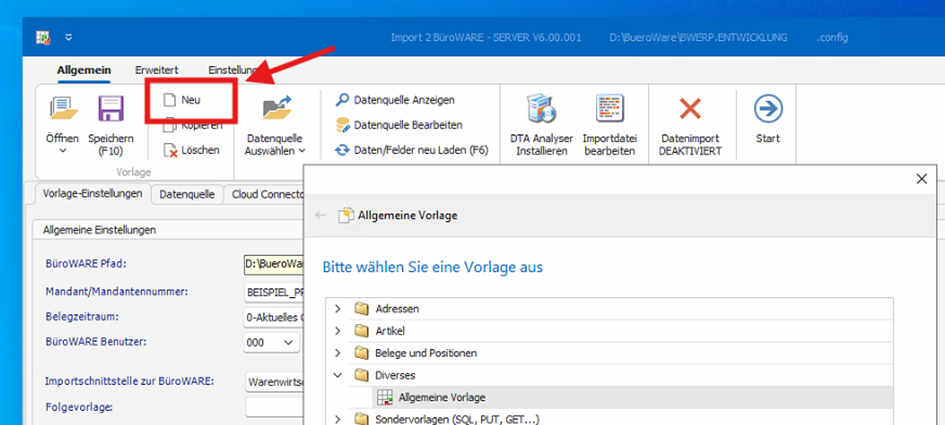This screenshot has width=945, height=425.
Task: Click the app icon in title bar
Action: point(43,37)
